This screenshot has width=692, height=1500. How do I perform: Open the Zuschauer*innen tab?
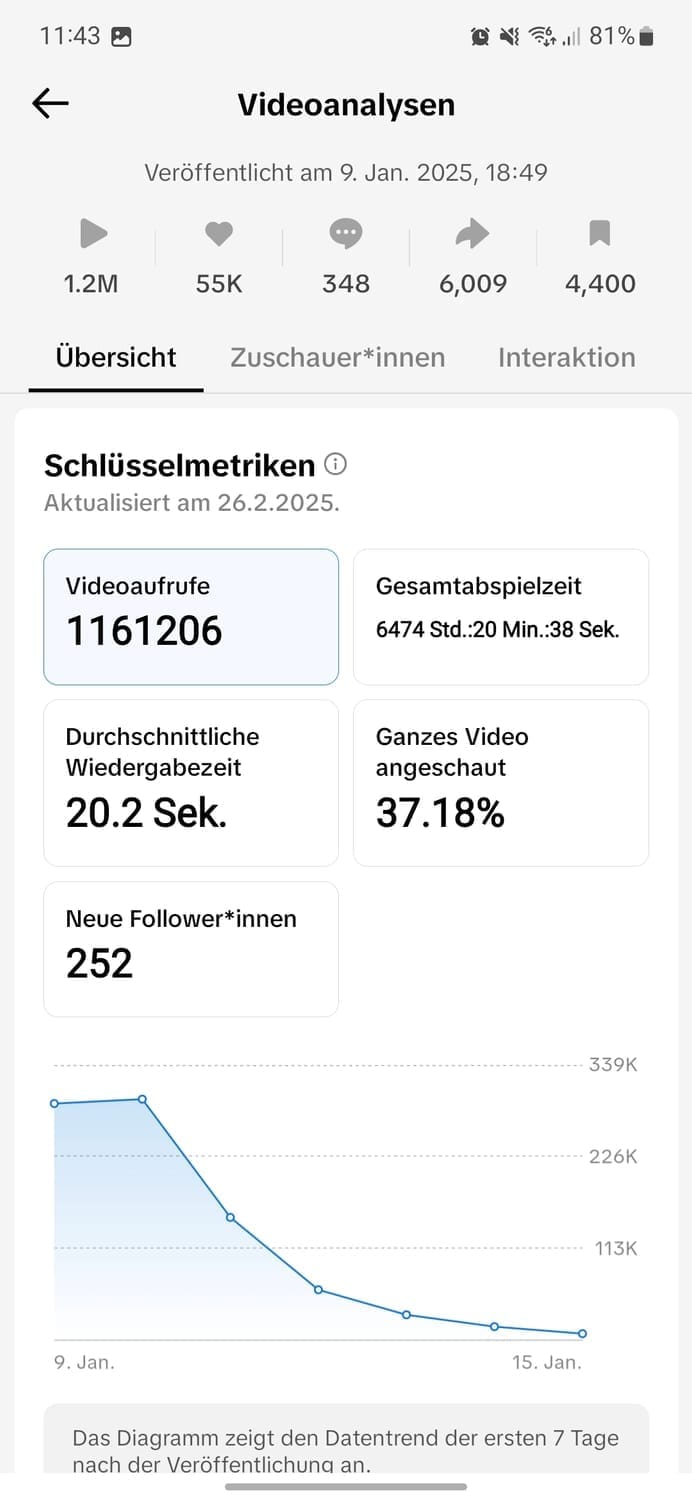338,358
